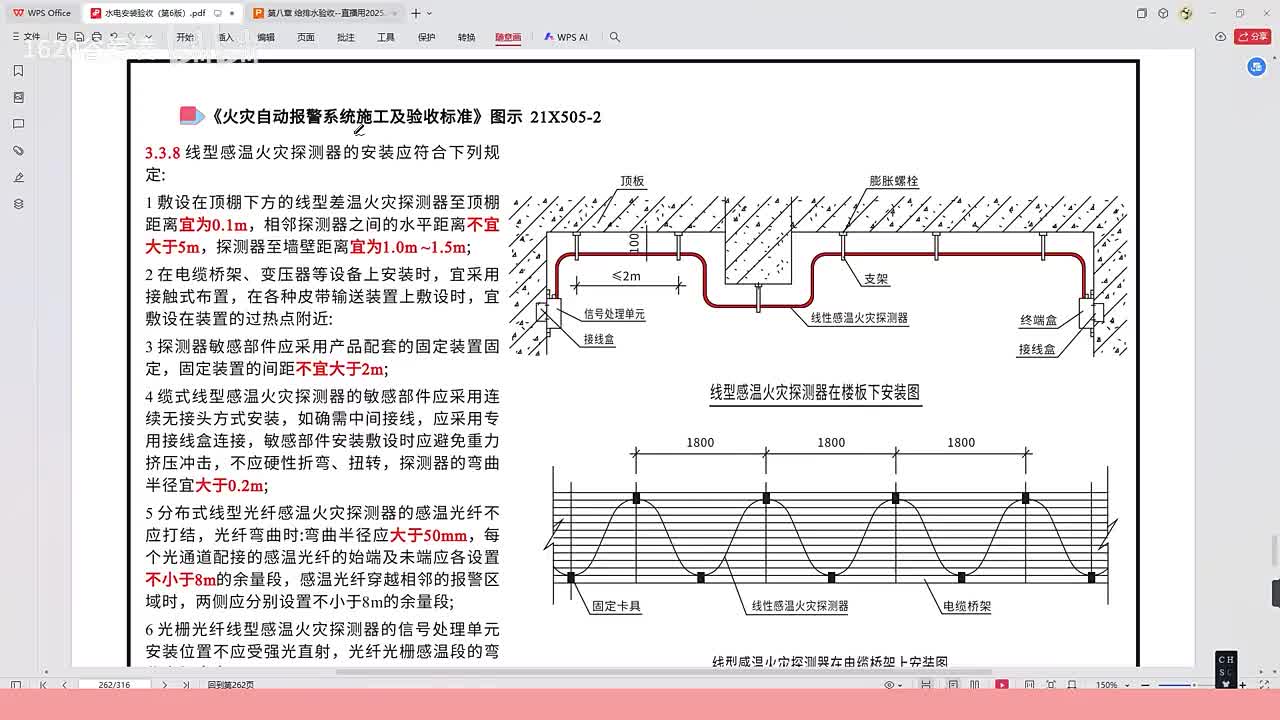Screen dimensions: 1280x720
Task: Open the bookmark panel in the left sidebar
Action: [18, 71]
